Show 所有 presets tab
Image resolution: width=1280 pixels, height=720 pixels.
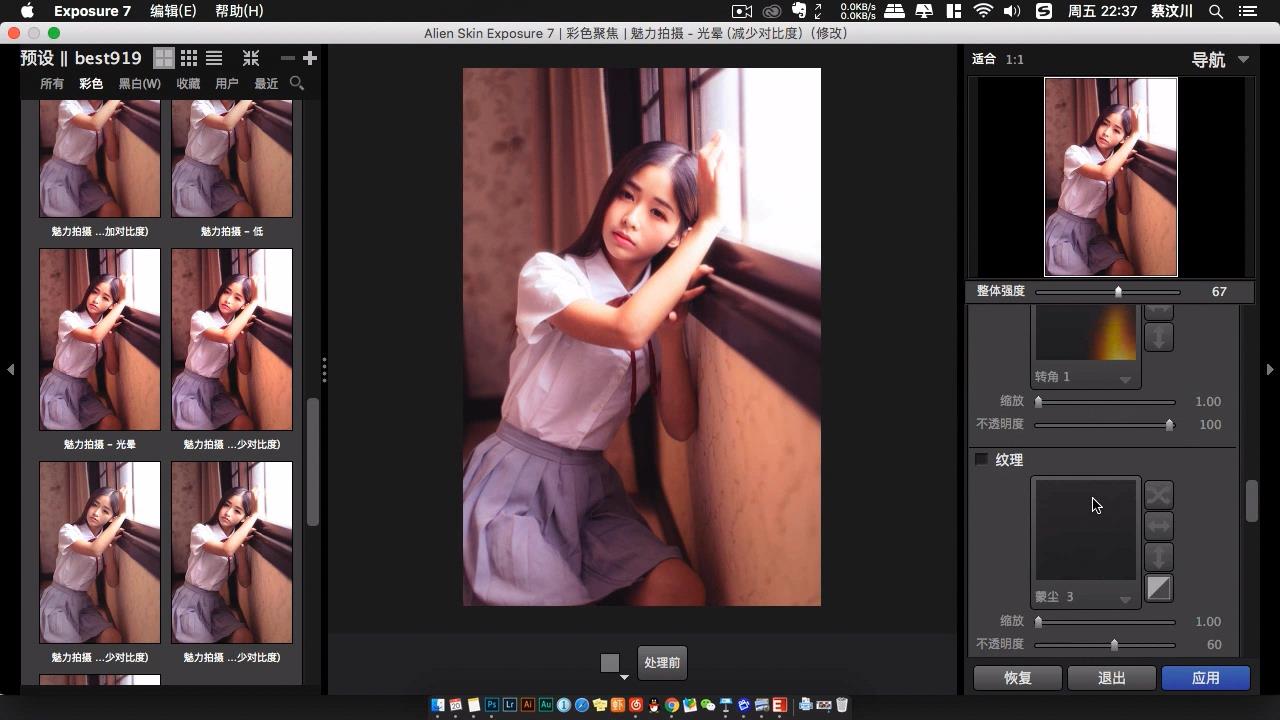(52, 84)
